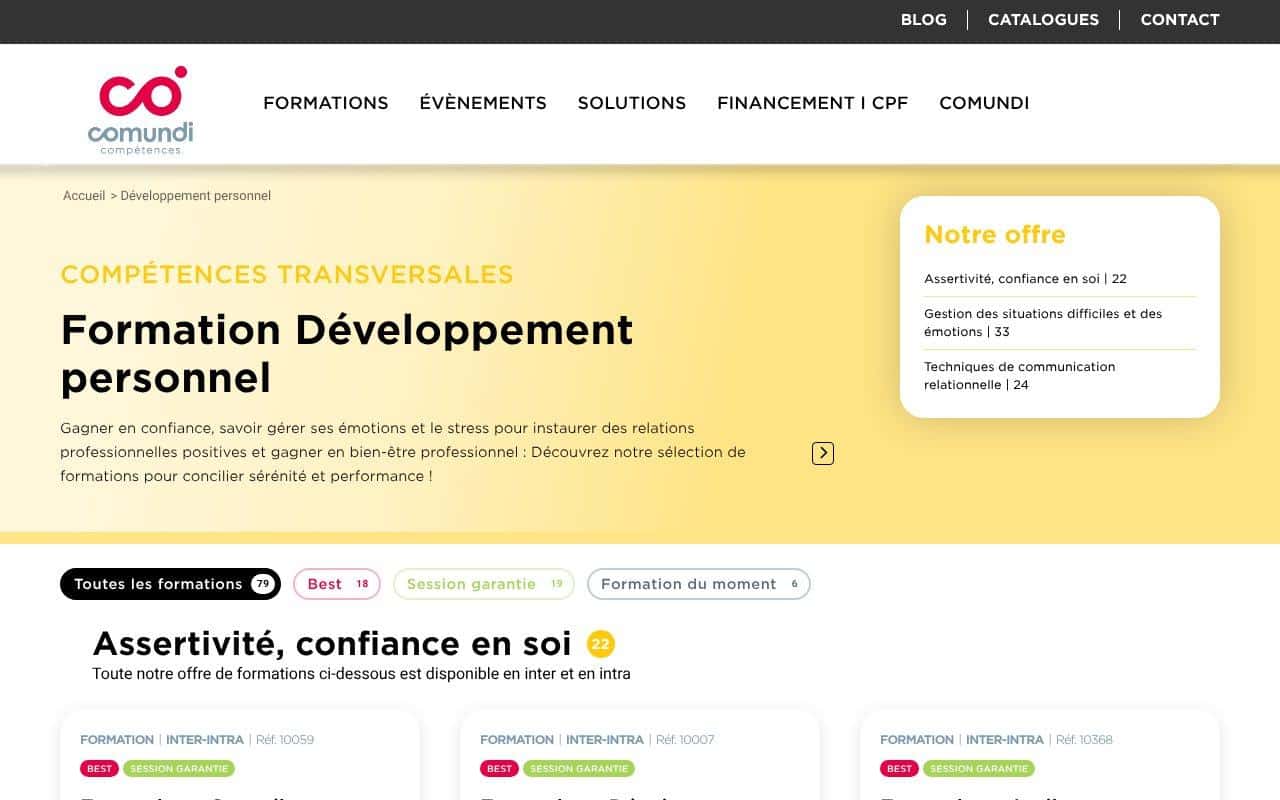
Task: Click the 'Assertivité, confiance en soi' section heading
Action: pyautogui.click(x=332, y=644)
